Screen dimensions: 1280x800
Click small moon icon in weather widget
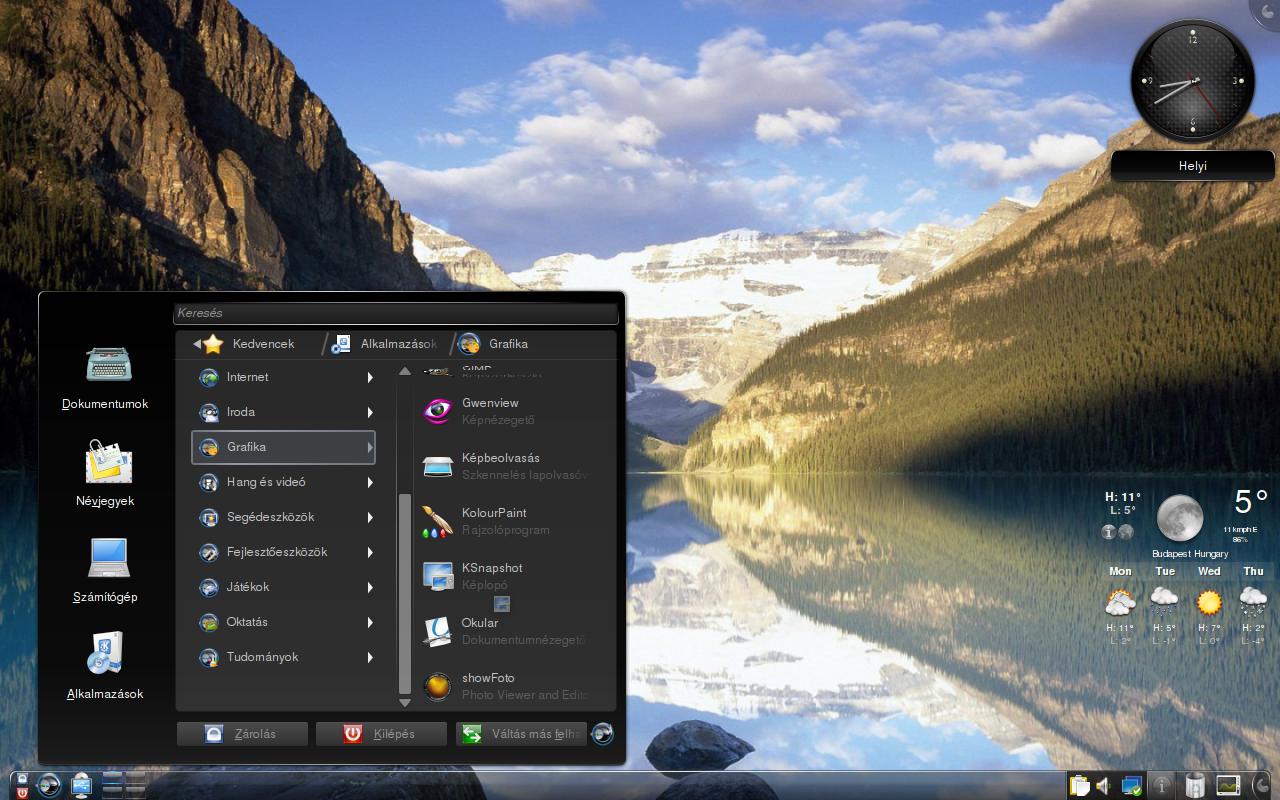point(1126,532)
